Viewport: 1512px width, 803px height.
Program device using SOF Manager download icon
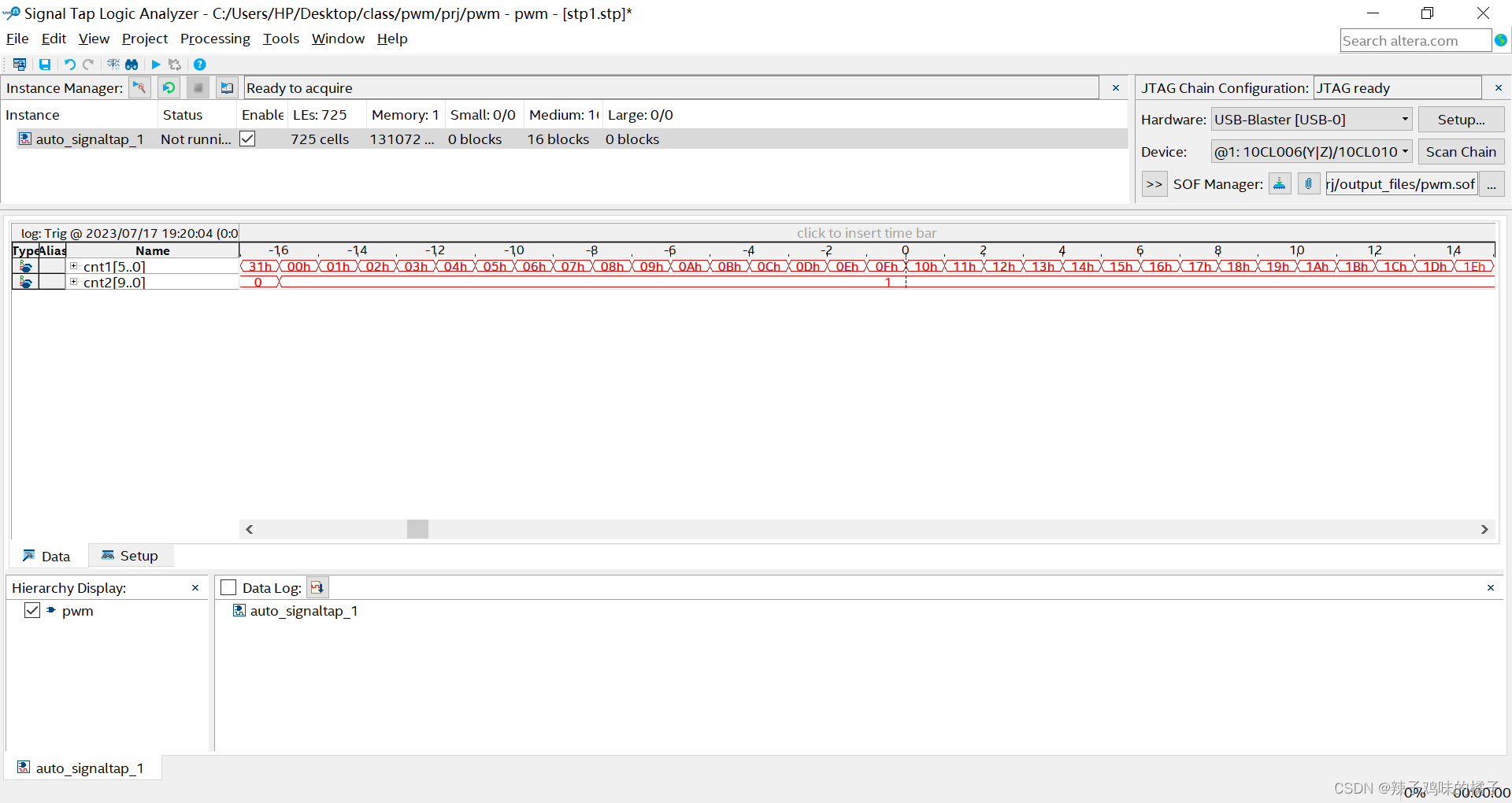point(1279,183)
